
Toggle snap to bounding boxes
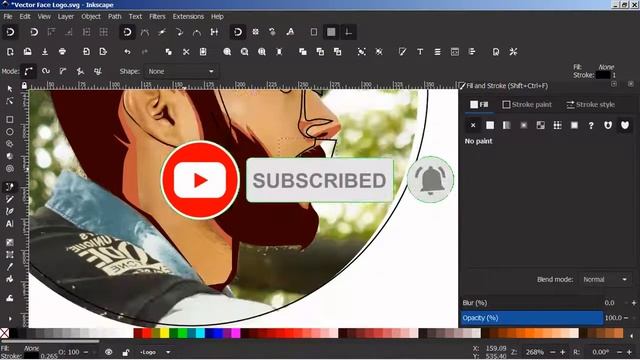click(x=34, y=32)
